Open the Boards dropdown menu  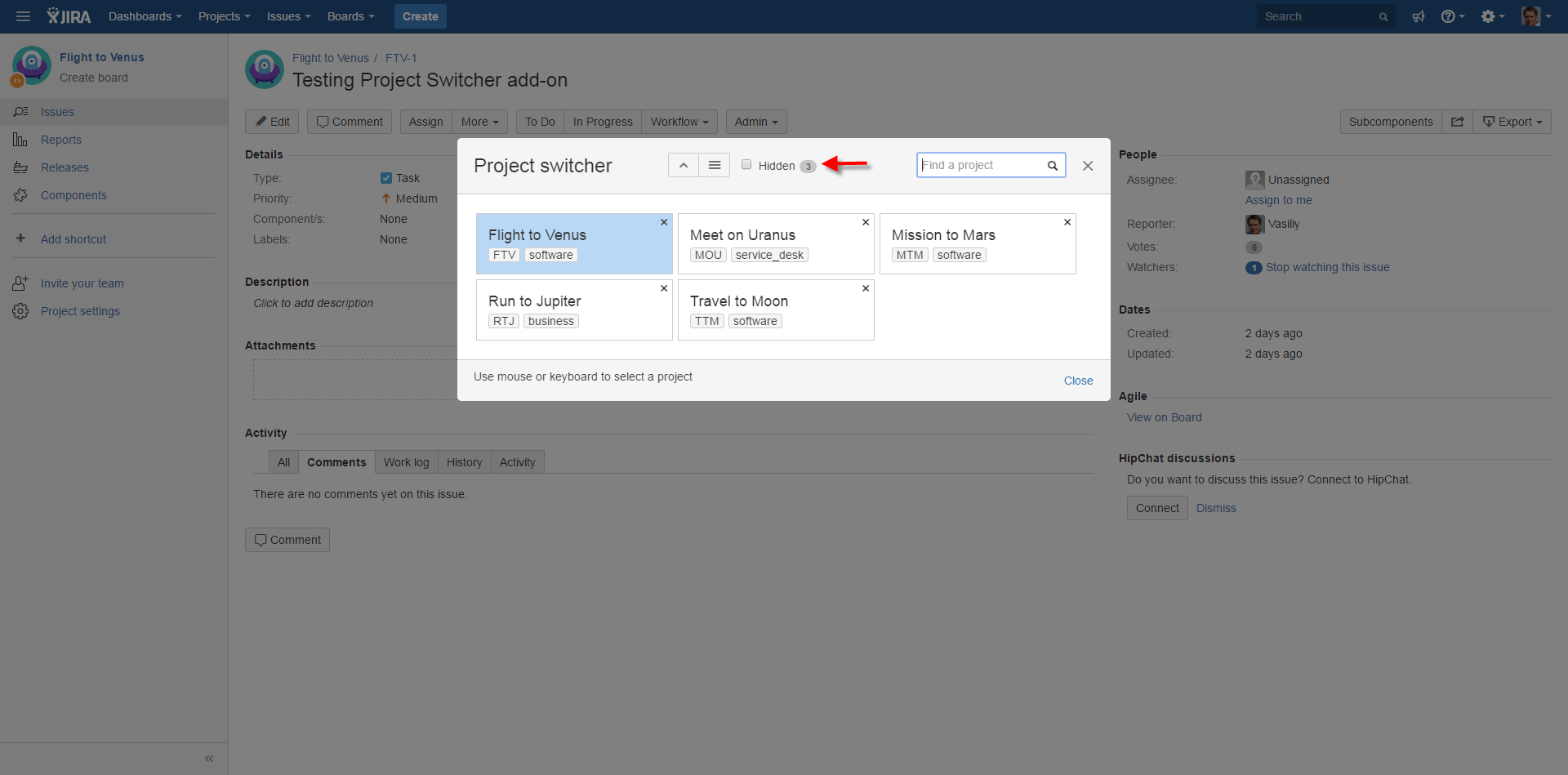point(351,16)
